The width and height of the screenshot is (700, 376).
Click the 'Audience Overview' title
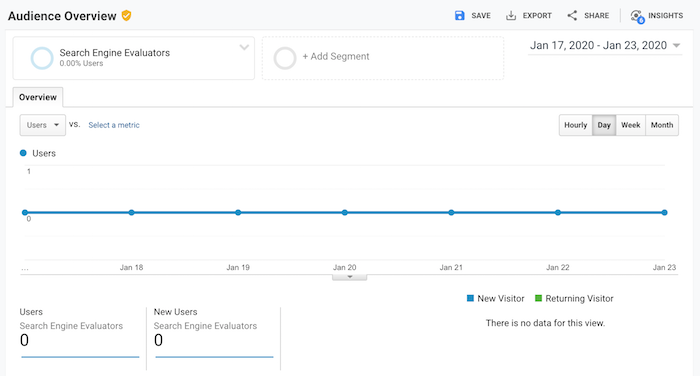(x=62, y=16)
